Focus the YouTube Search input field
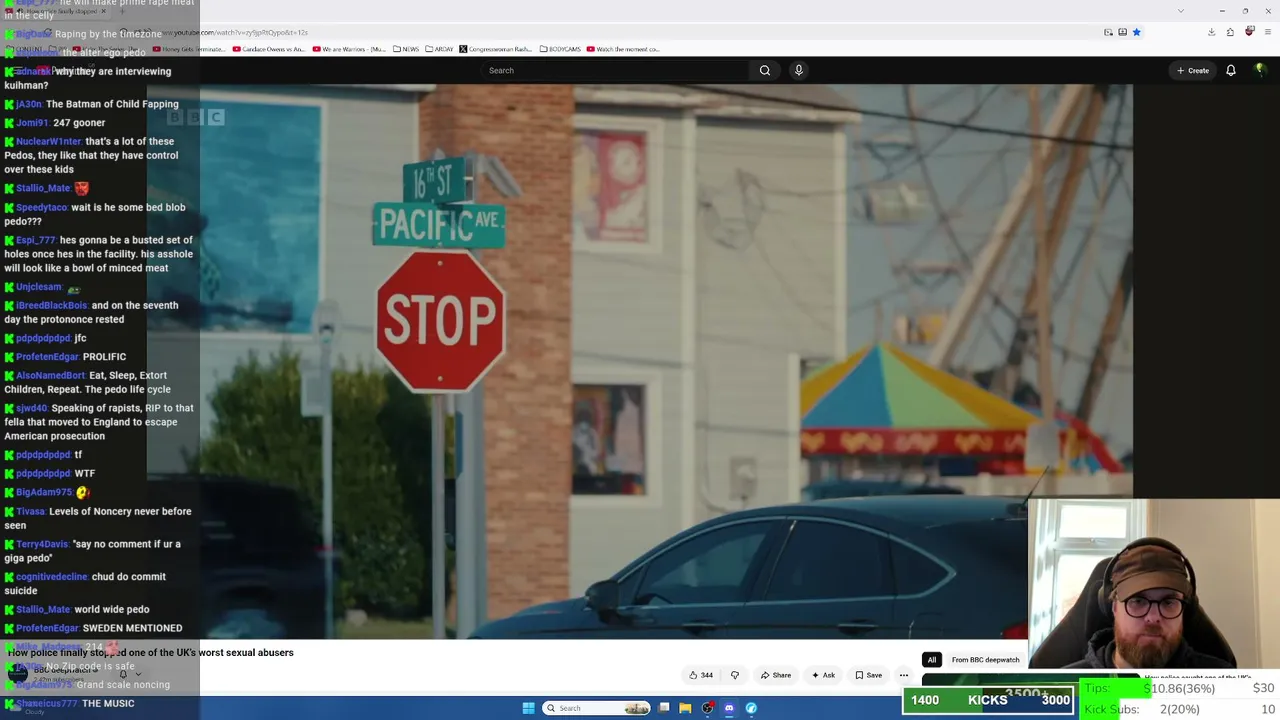Viewport: 1280px width, 720px height. (615, 70)
